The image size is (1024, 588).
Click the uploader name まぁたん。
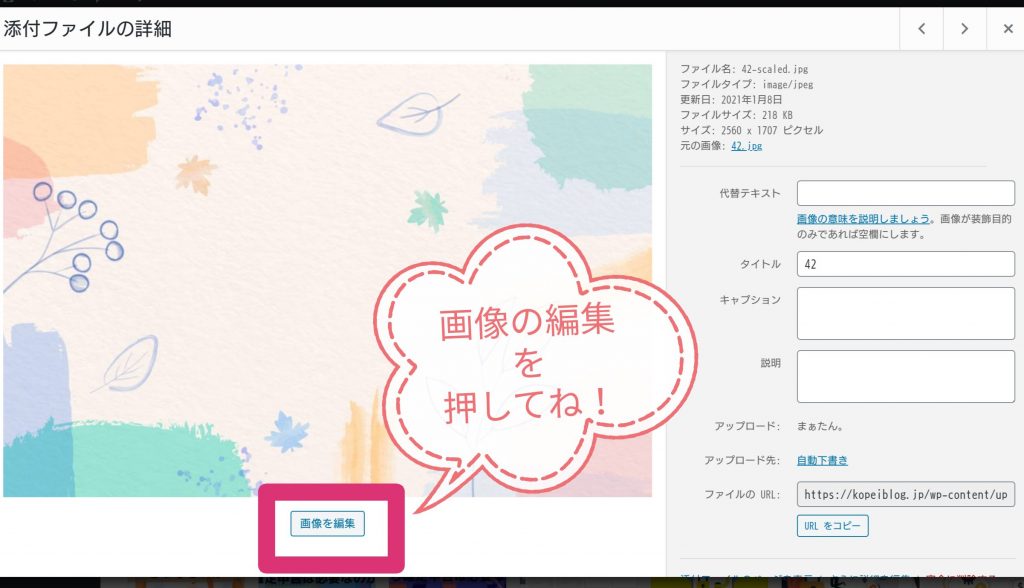[x=820, y=426]
